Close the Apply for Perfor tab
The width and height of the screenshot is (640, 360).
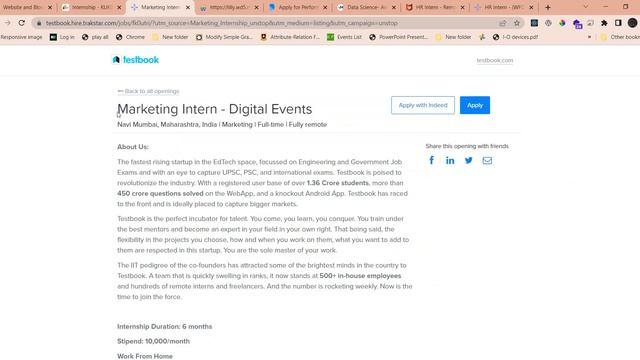325,7
